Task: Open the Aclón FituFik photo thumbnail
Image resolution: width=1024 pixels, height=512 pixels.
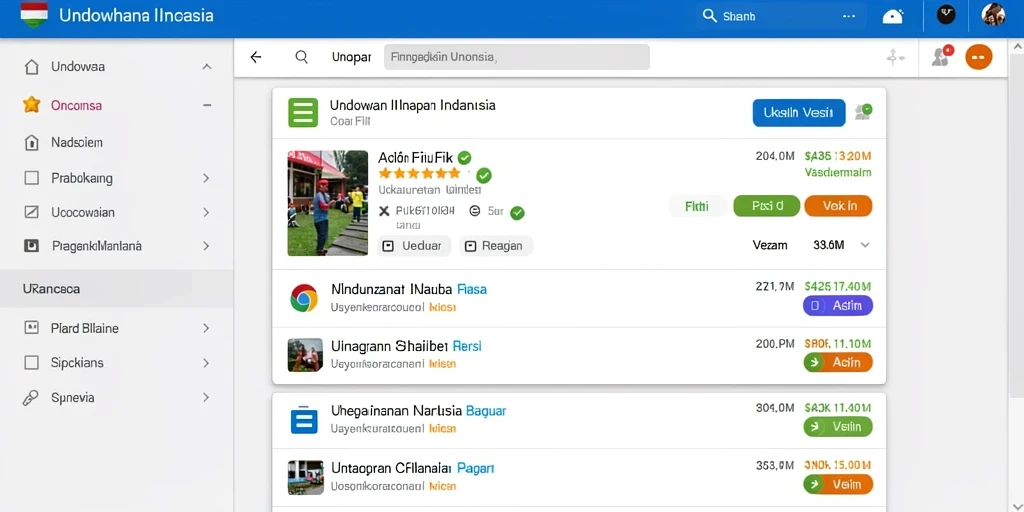Action: click(x=328, y=203)
